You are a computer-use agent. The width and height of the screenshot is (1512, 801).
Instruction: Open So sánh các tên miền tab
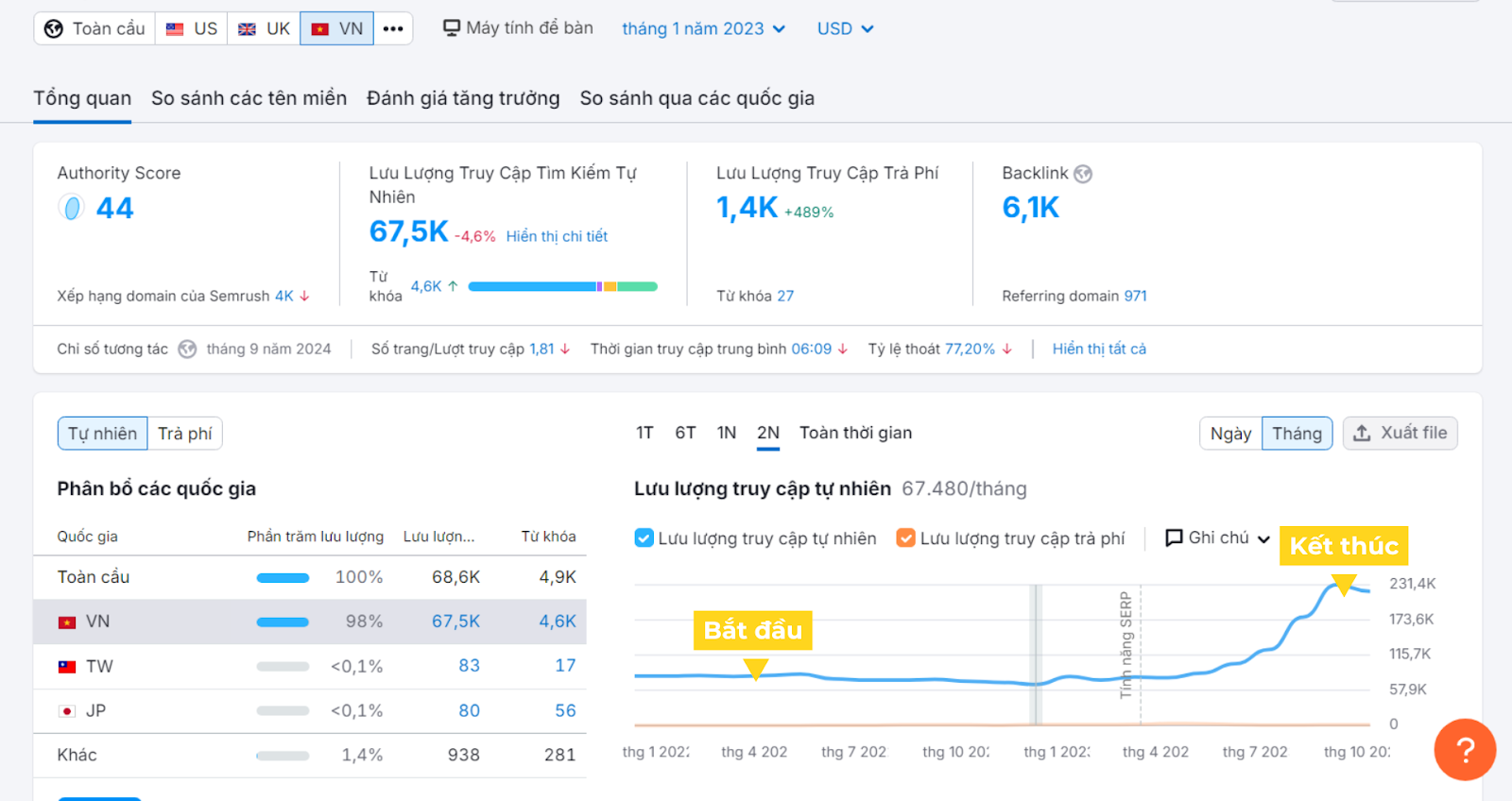click(249, 98)
